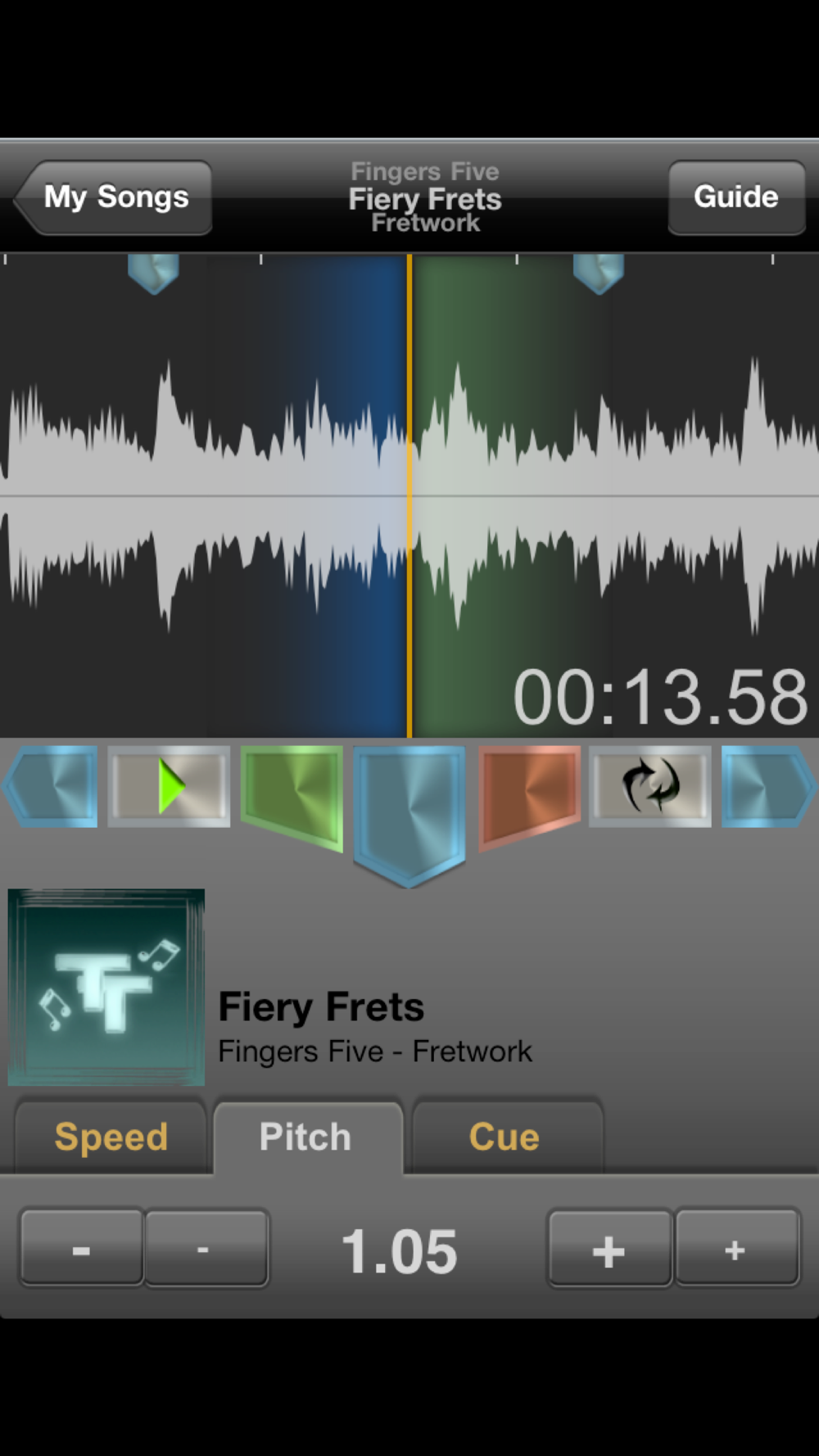Select the right blue marker above waveform

coord(599,274)
